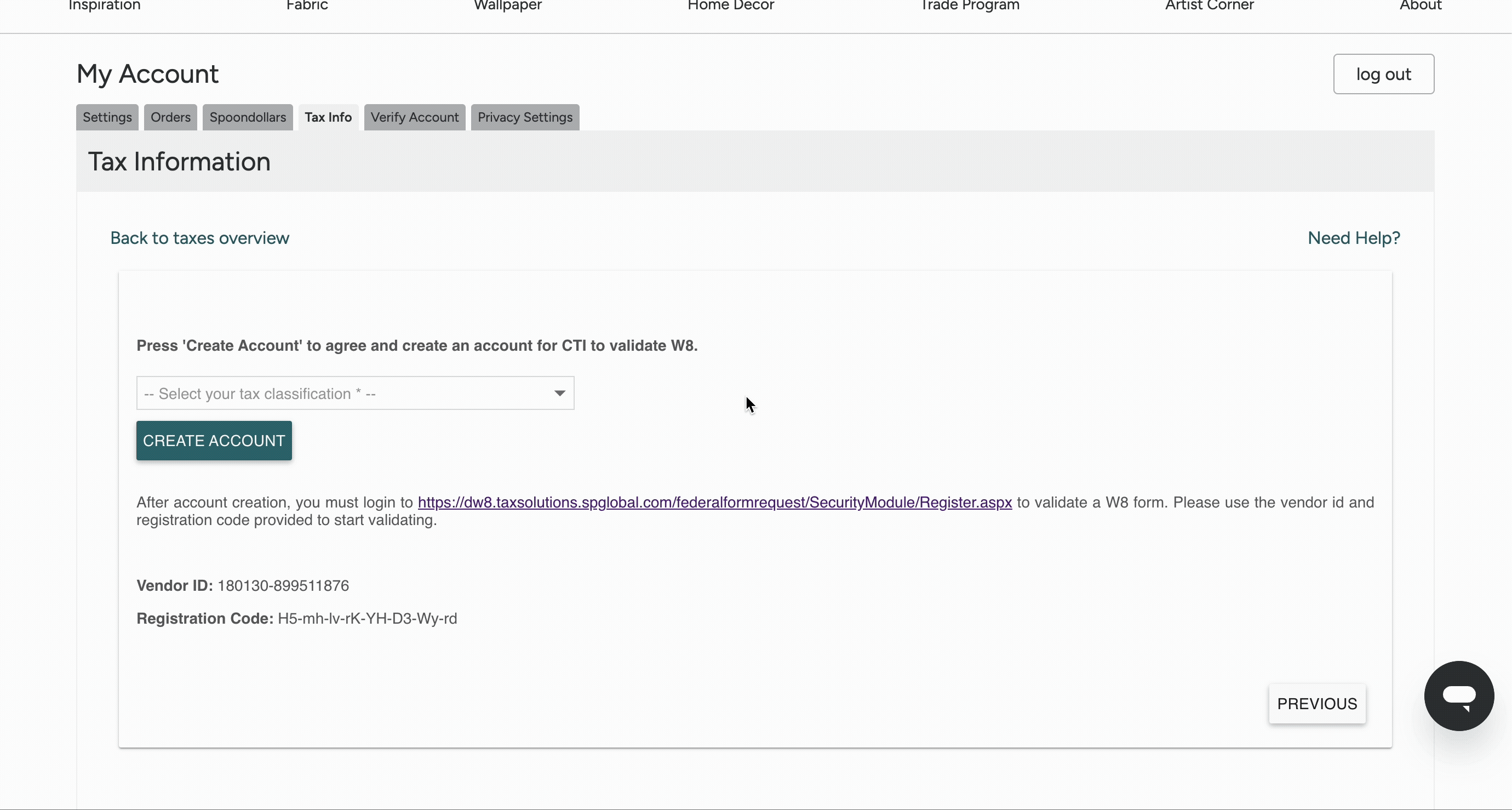This screenshot has height=810, width=1512.
Task: Open the spglobal W8 registration URL link
Action: [714, 502]
